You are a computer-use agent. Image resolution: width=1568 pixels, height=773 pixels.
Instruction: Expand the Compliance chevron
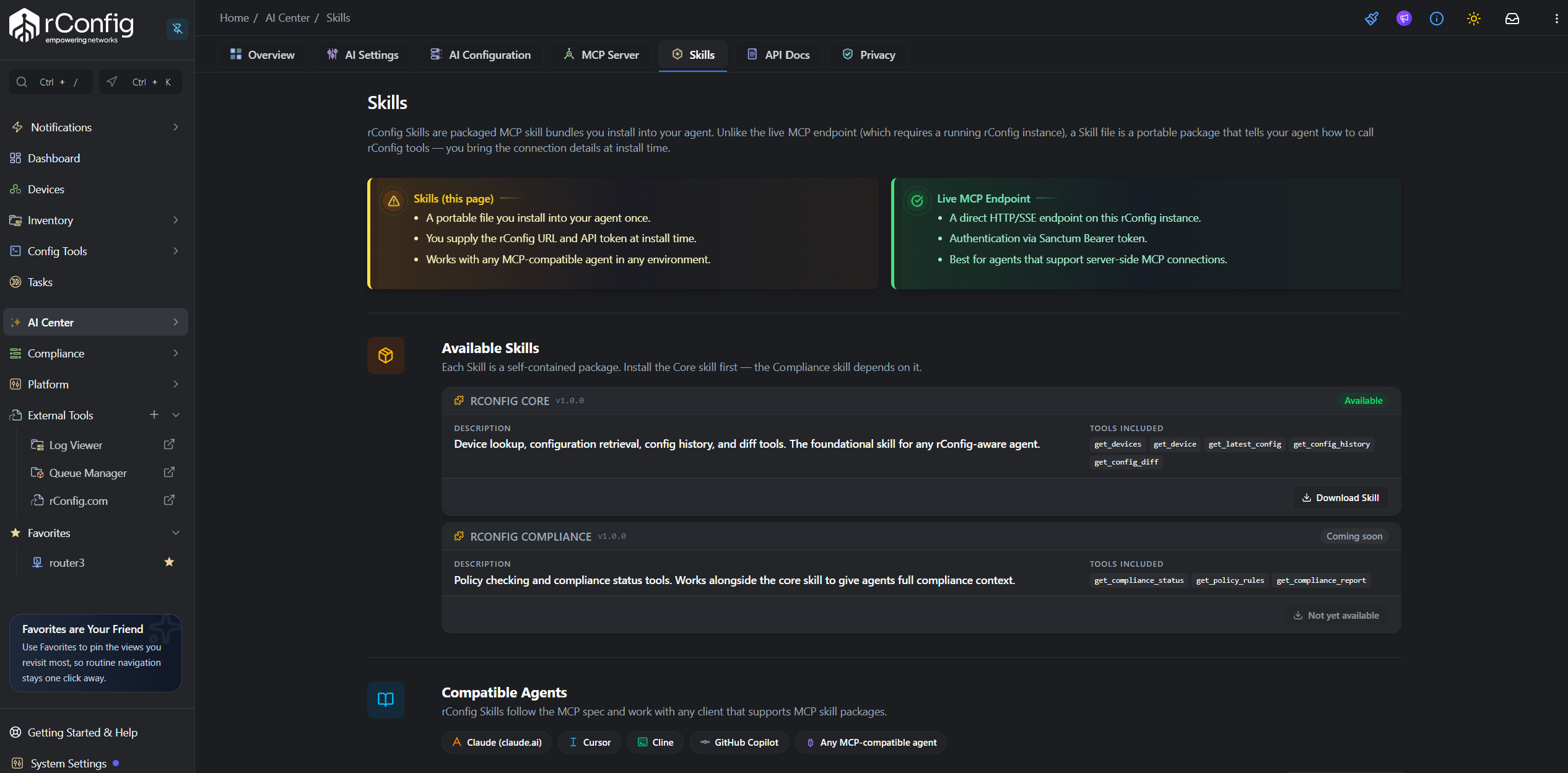(176, 353)
